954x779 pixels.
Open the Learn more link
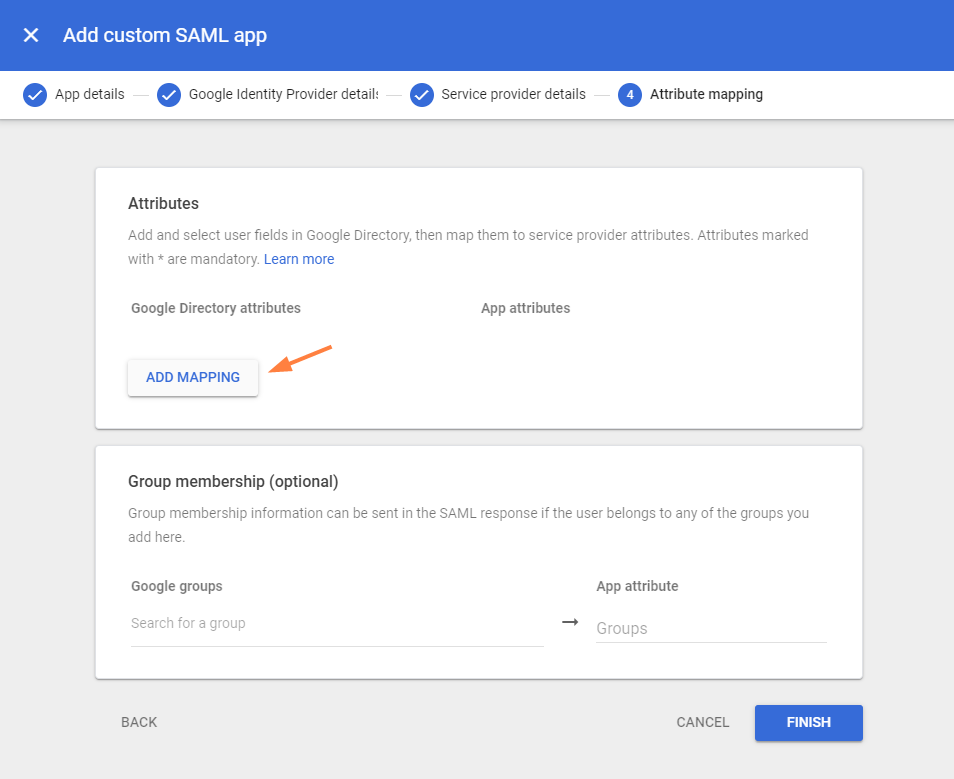pyautogui.click(x=299, y=259)
